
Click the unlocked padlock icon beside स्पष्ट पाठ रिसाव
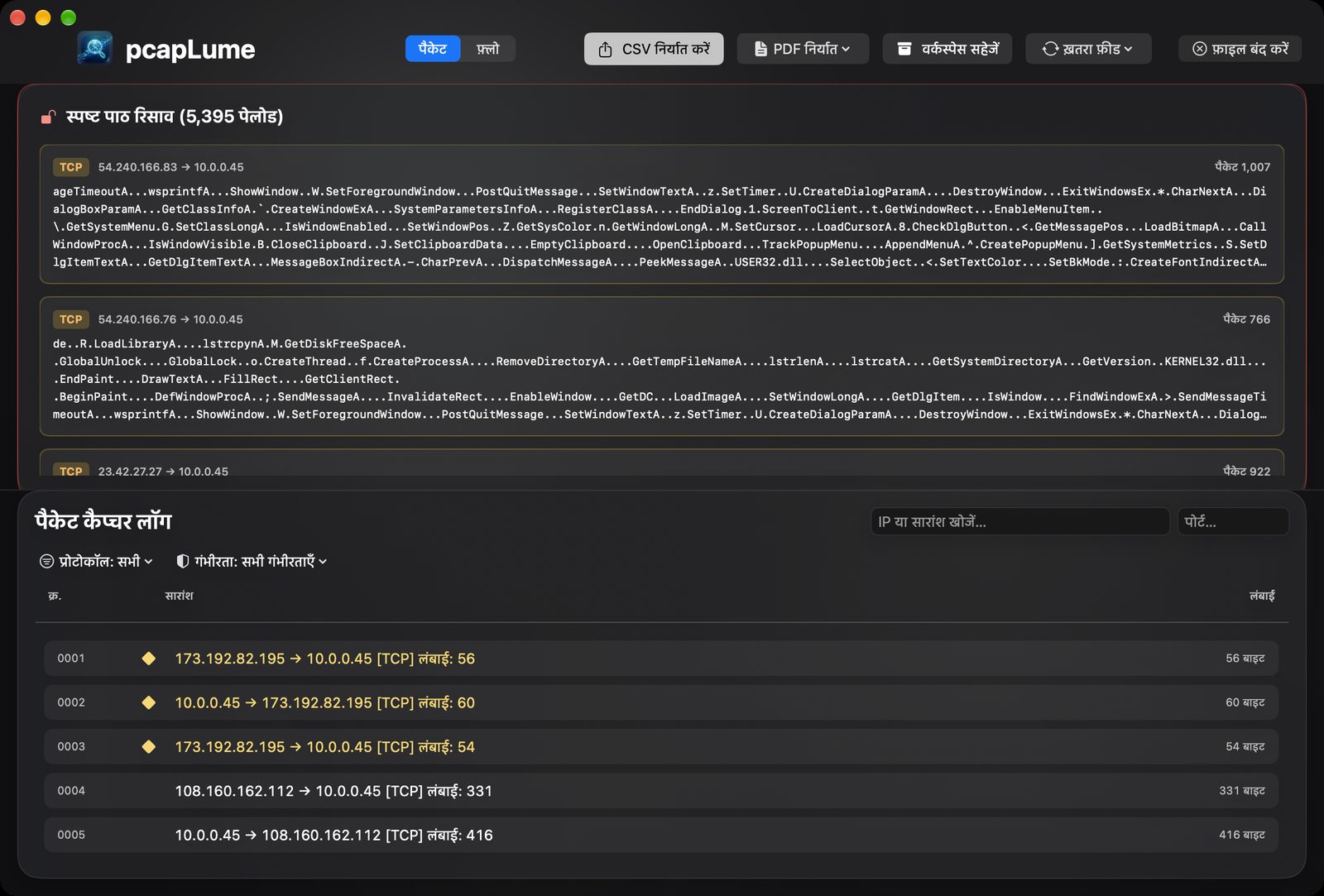[x=49, y=117]
